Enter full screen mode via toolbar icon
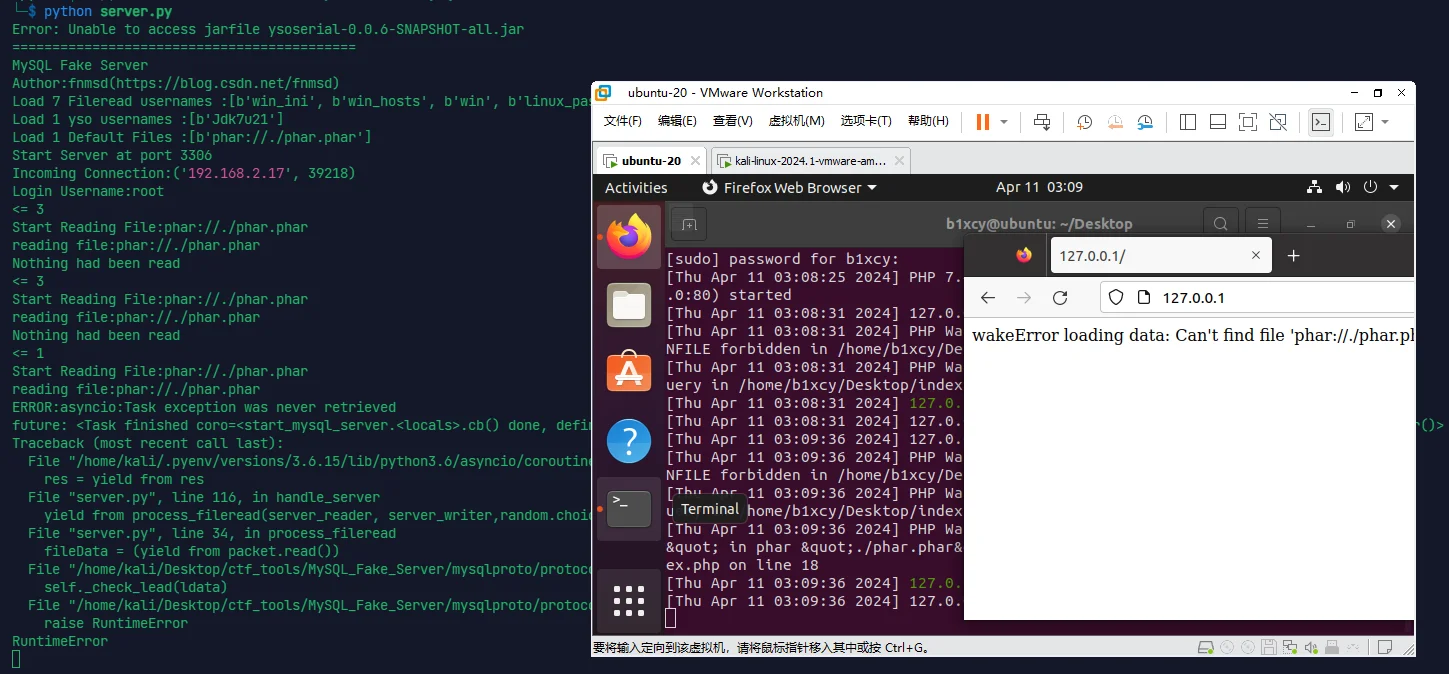1449x674 pixels. pos(1247,122)
